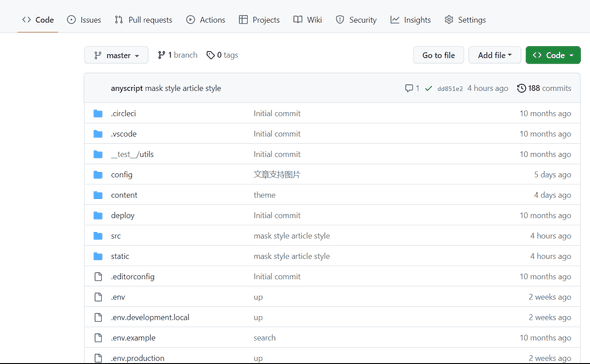Open latest commit message mask style article style
Image resolution: width=590 pixels, height=364 pixels.
point(183,88)
